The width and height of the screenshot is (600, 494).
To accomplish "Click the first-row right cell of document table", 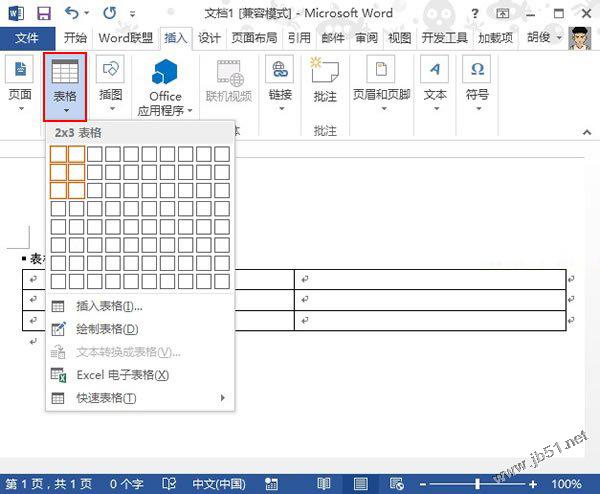I will [430, 279].
